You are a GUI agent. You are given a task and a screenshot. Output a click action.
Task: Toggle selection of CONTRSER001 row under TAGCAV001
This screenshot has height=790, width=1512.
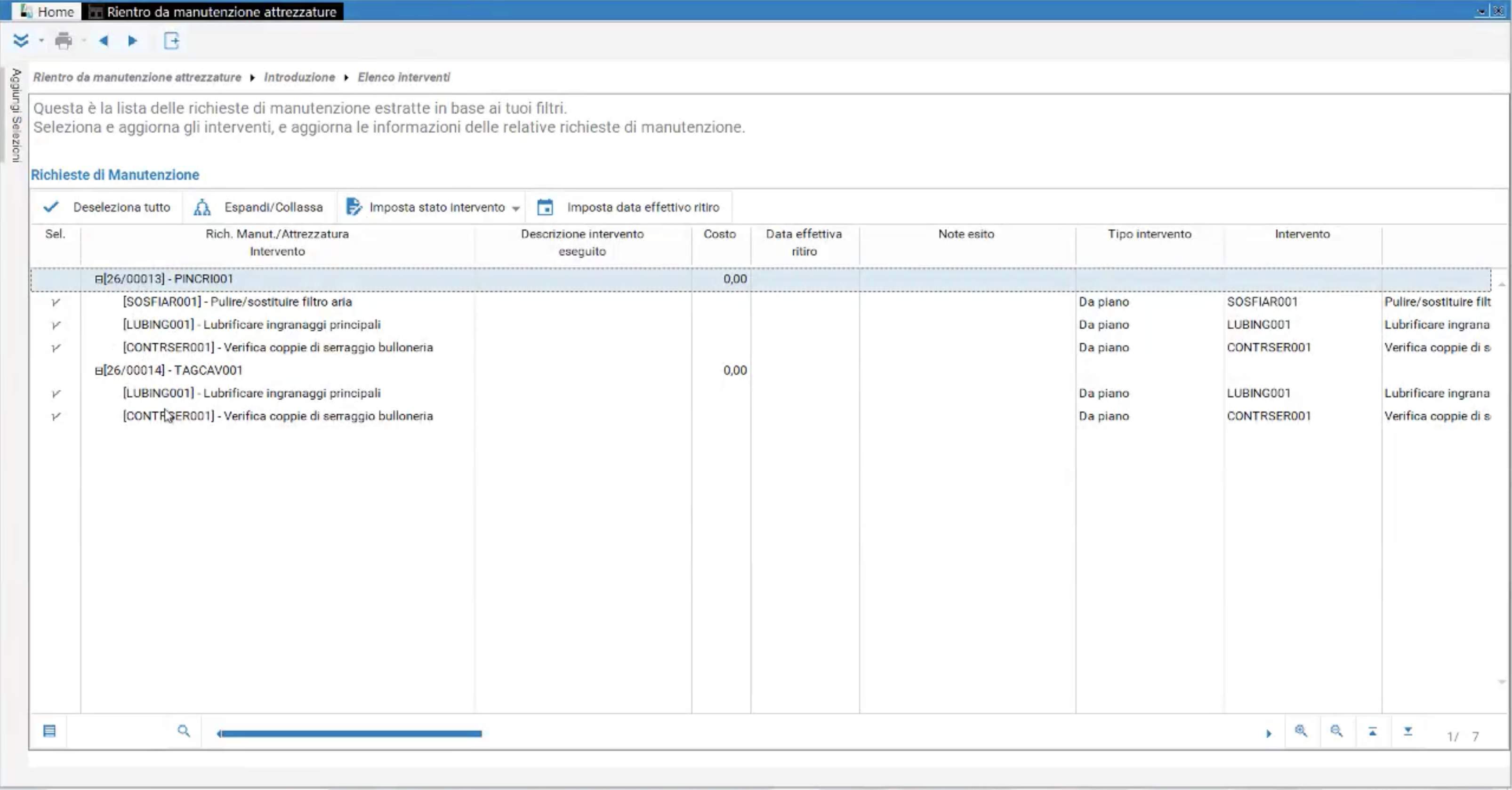[56, 417]
